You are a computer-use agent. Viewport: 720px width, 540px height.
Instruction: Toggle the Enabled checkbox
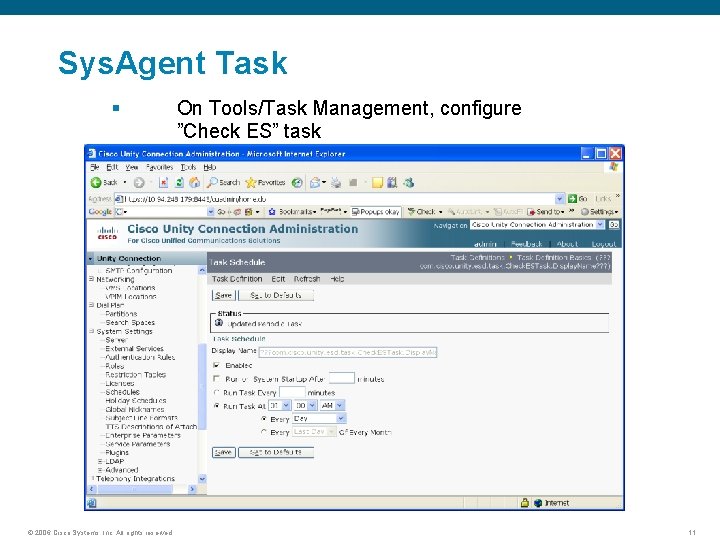point(216,365)
